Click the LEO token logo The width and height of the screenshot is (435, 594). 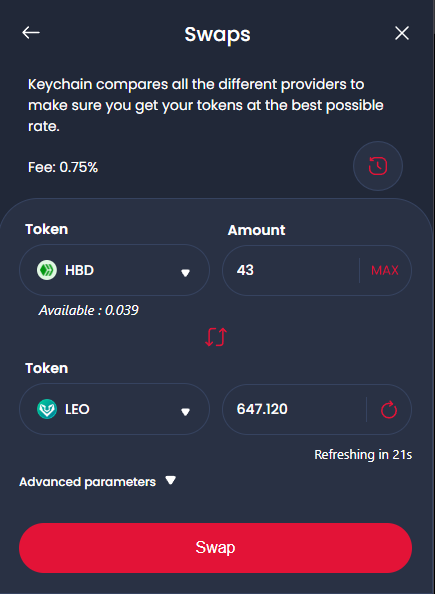[x=47, y=409]
